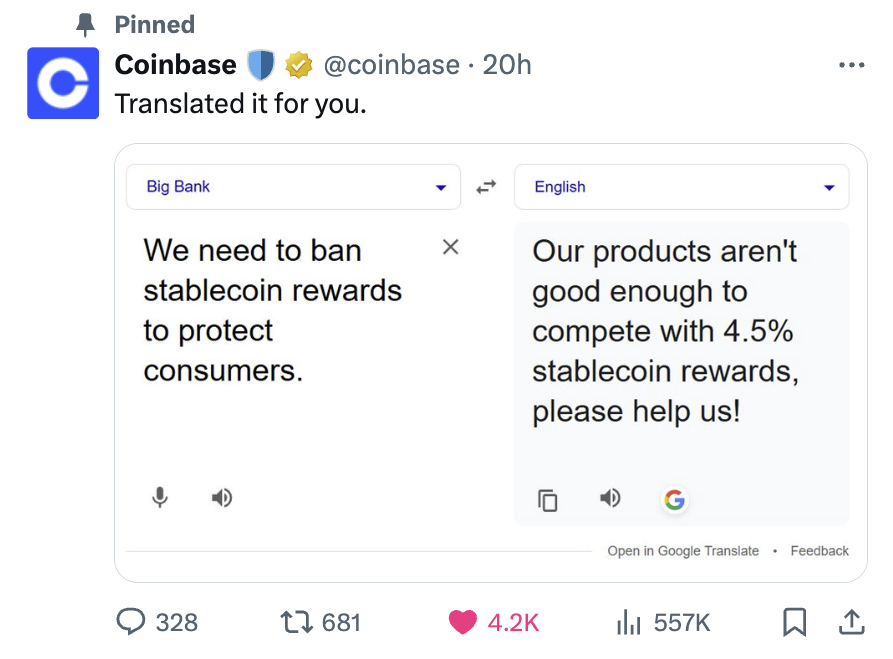Screen dimensions: 893x659
Task: Play source text with speaker icon
Action: [222, 497]
